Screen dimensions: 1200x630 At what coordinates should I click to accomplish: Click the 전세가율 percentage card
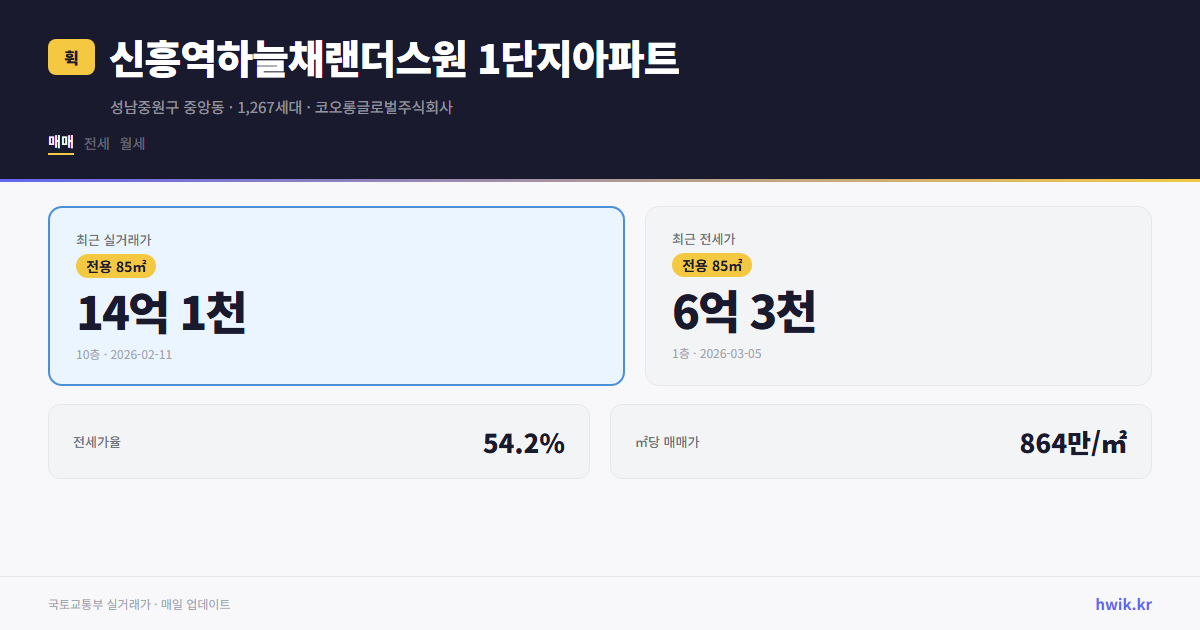[x=318, y=441]
